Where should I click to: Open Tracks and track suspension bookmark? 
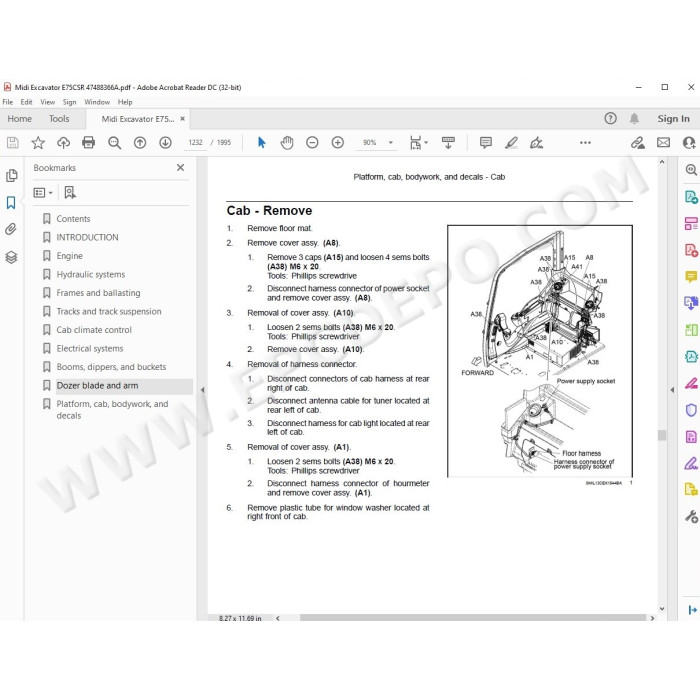[x=109, y=311]
